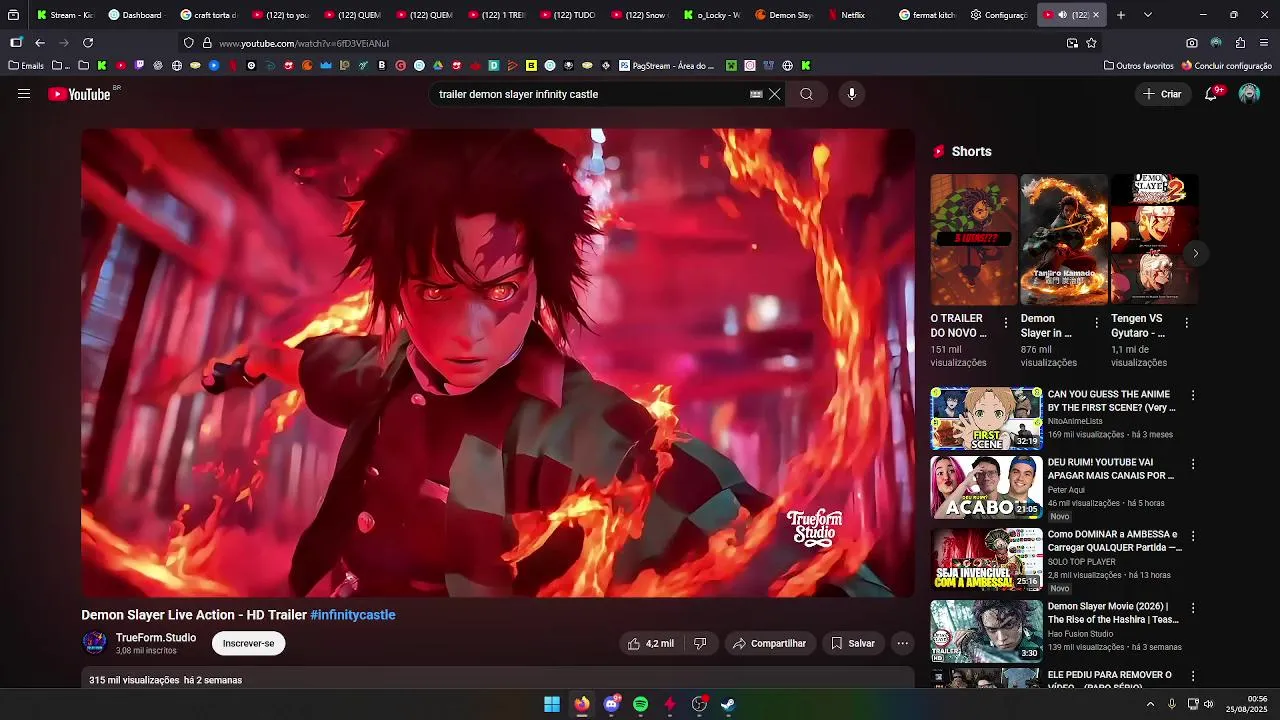
Task: Open the YouTube guide hamburger menu
Action: (24, 94)
